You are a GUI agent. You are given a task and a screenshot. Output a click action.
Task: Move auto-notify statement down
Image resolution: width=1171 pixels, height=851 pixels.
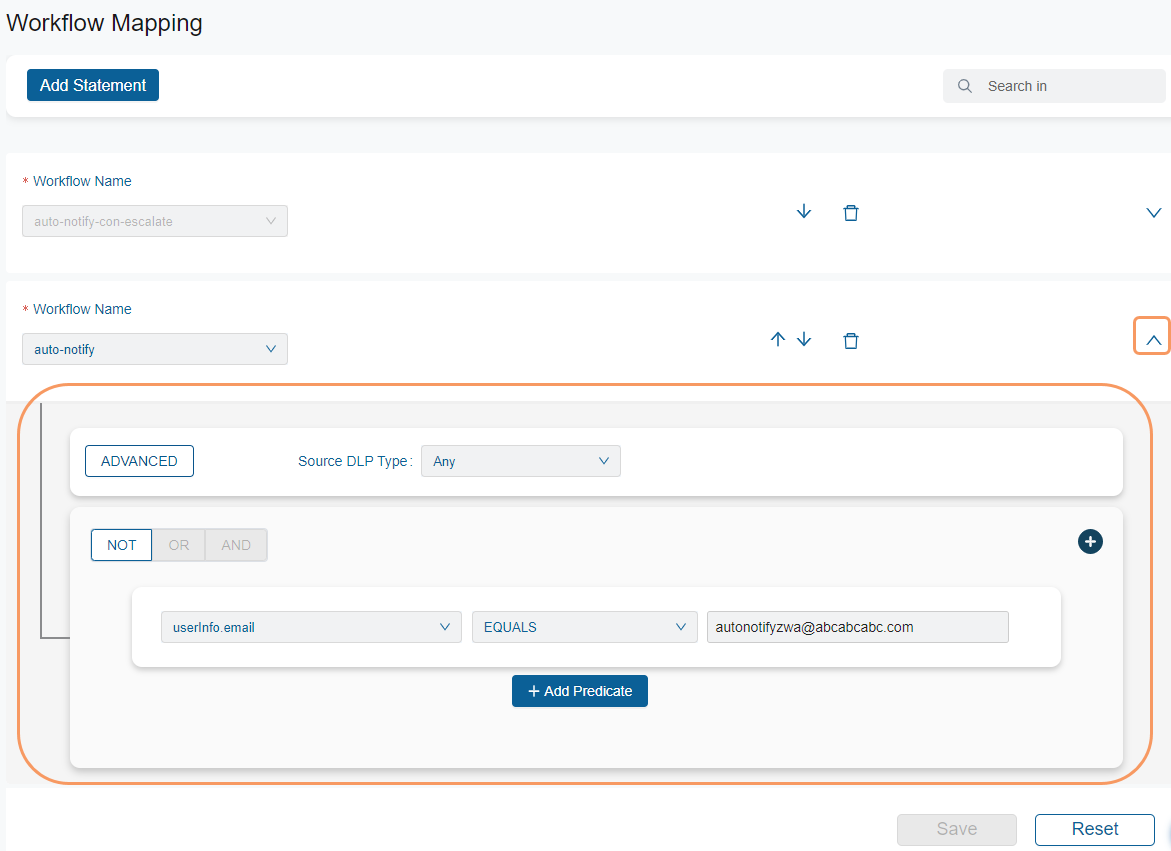coord(804,340)
